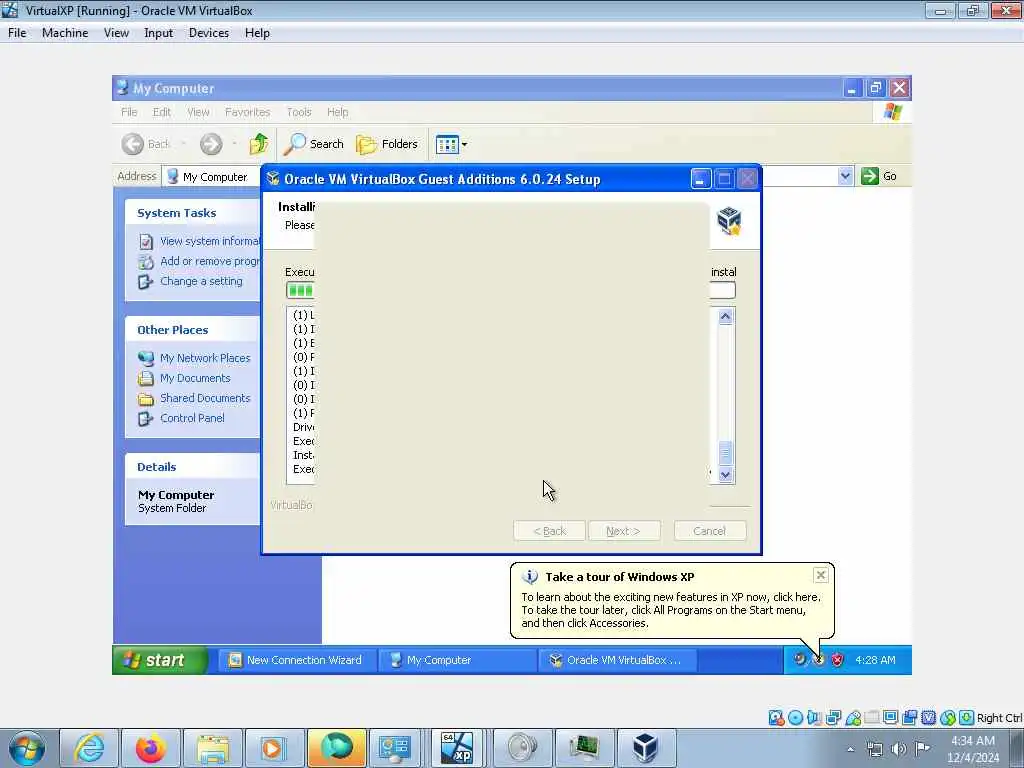
Task: Switch to My Computer taskbar item
Action: tap(458, 660)
